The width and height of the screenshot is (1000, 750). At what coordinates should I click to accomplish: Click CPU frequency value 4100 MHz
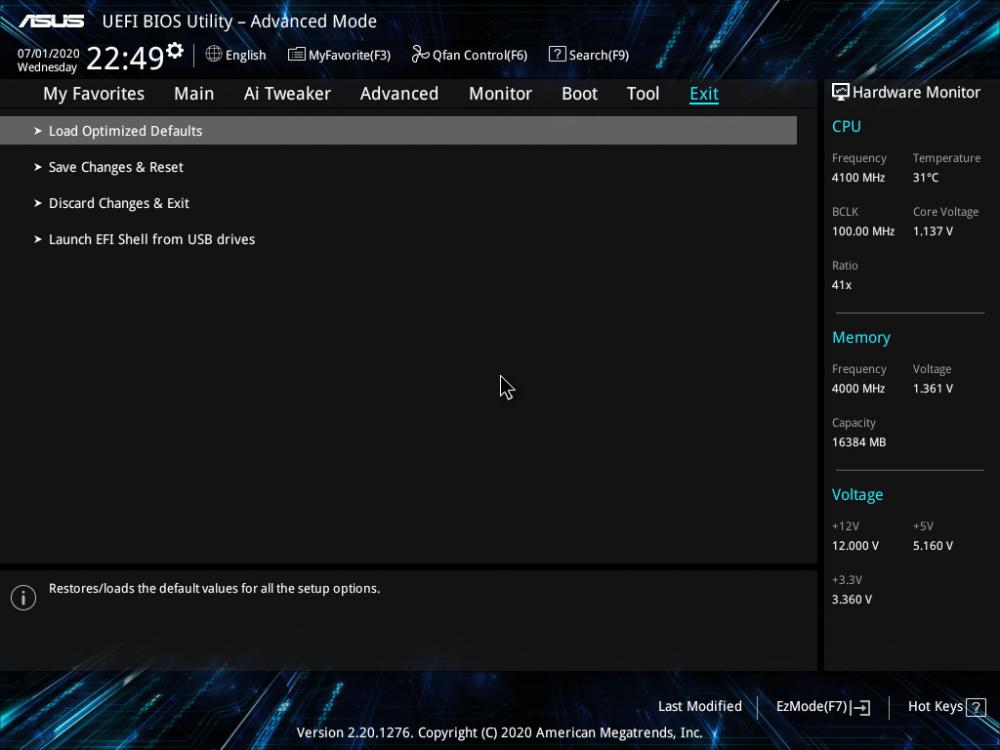tap(858, 178)
